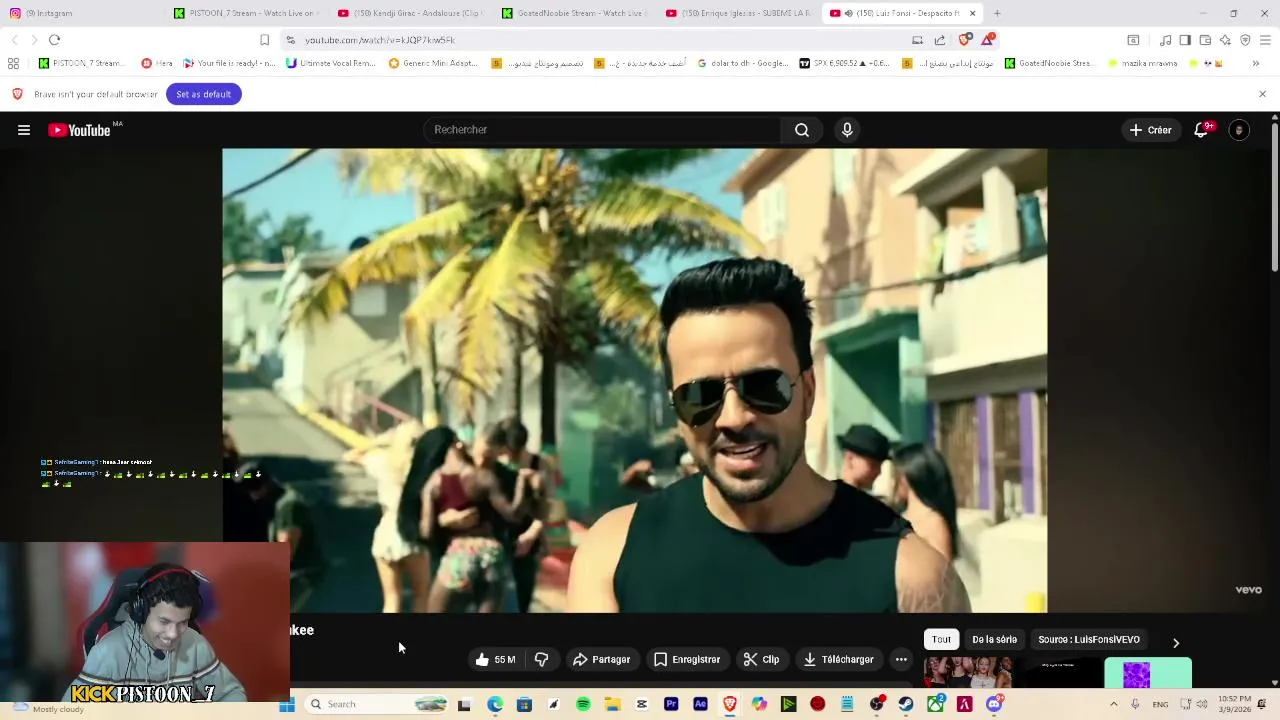1280x720 pixels.
Task: Bookmark this page icon in address bar
Action: [x=264, y=40]
